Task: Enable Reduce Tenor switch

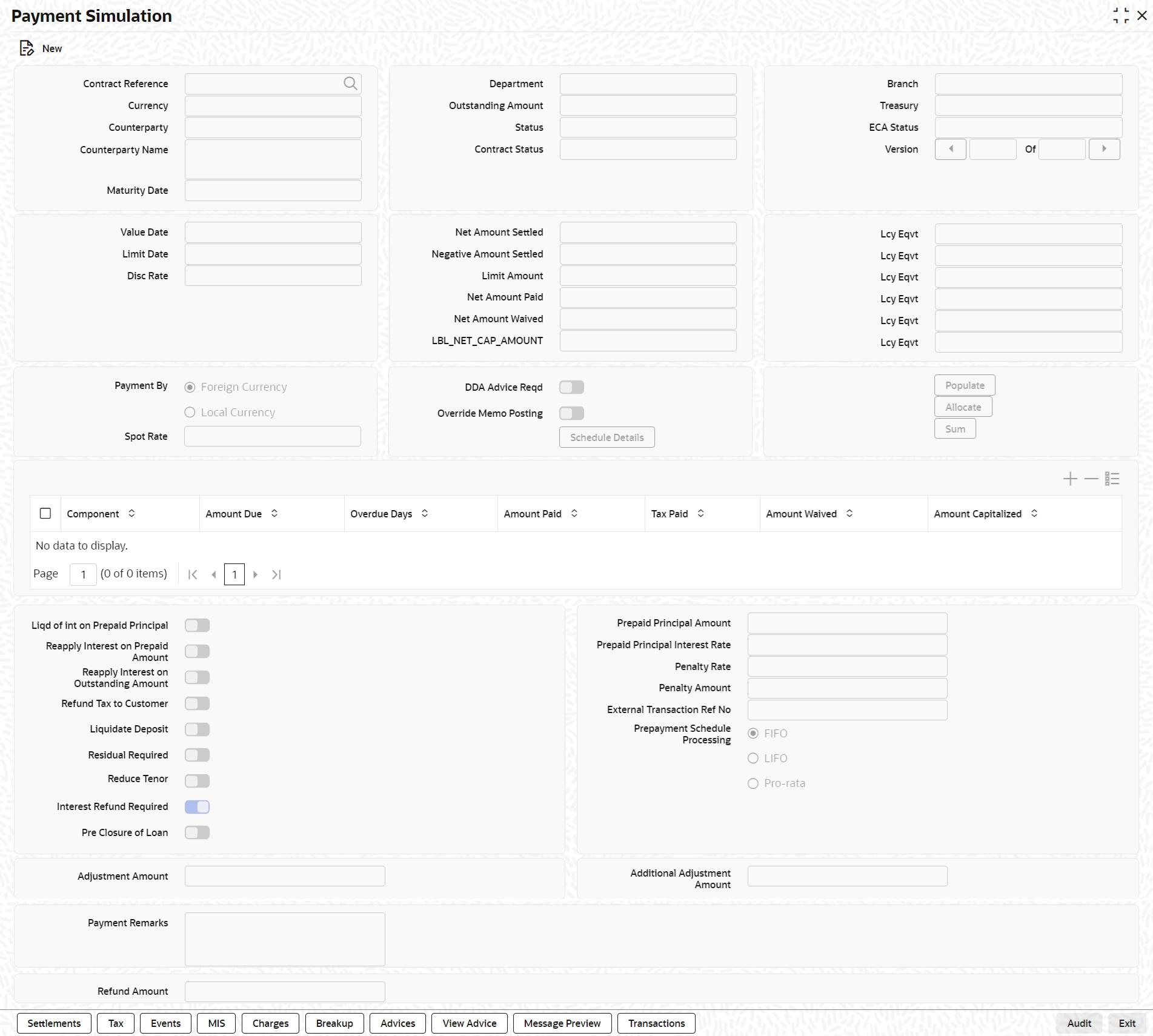Action: 197,781
